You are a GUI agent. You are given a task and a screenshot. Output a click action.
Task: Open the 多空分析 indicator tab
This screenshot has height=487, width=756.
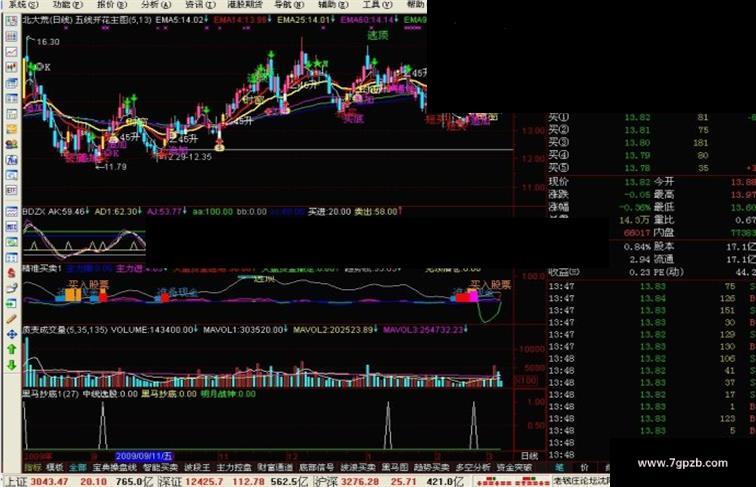tap(473, 467)
